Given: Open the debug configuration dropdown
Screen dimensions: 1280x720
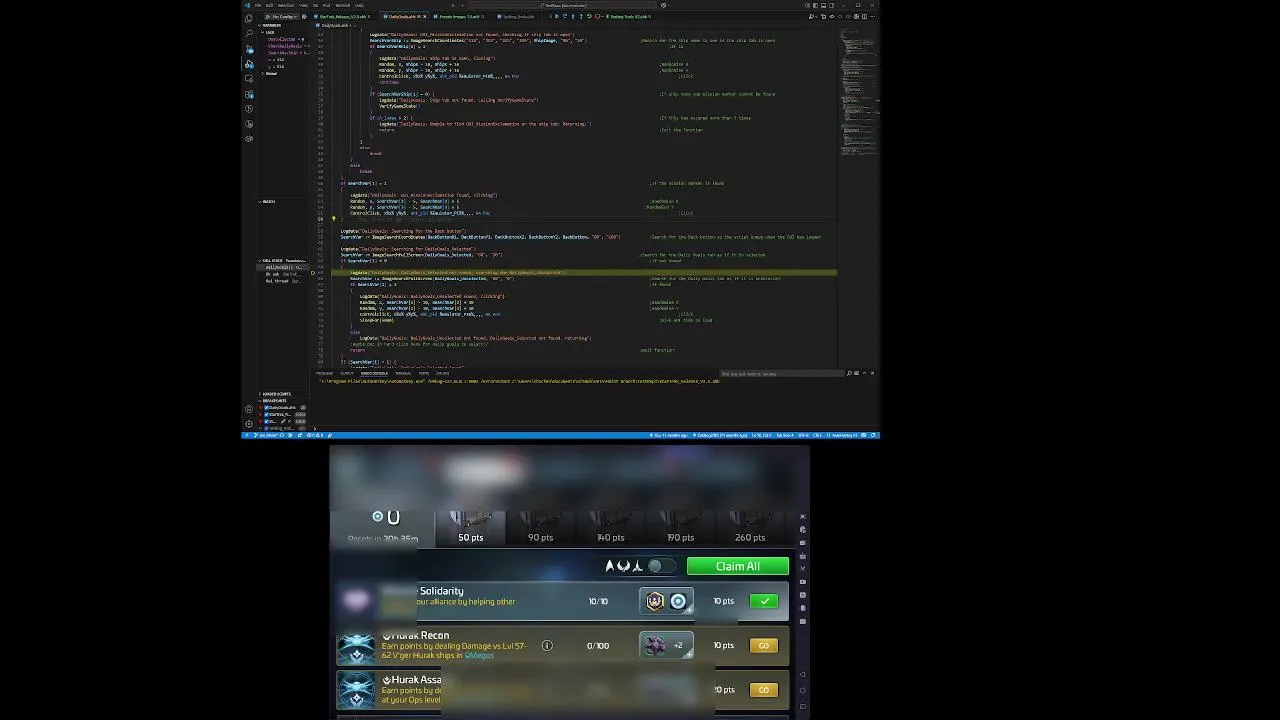Looking at the screenshot, I should tap(282, 16).
